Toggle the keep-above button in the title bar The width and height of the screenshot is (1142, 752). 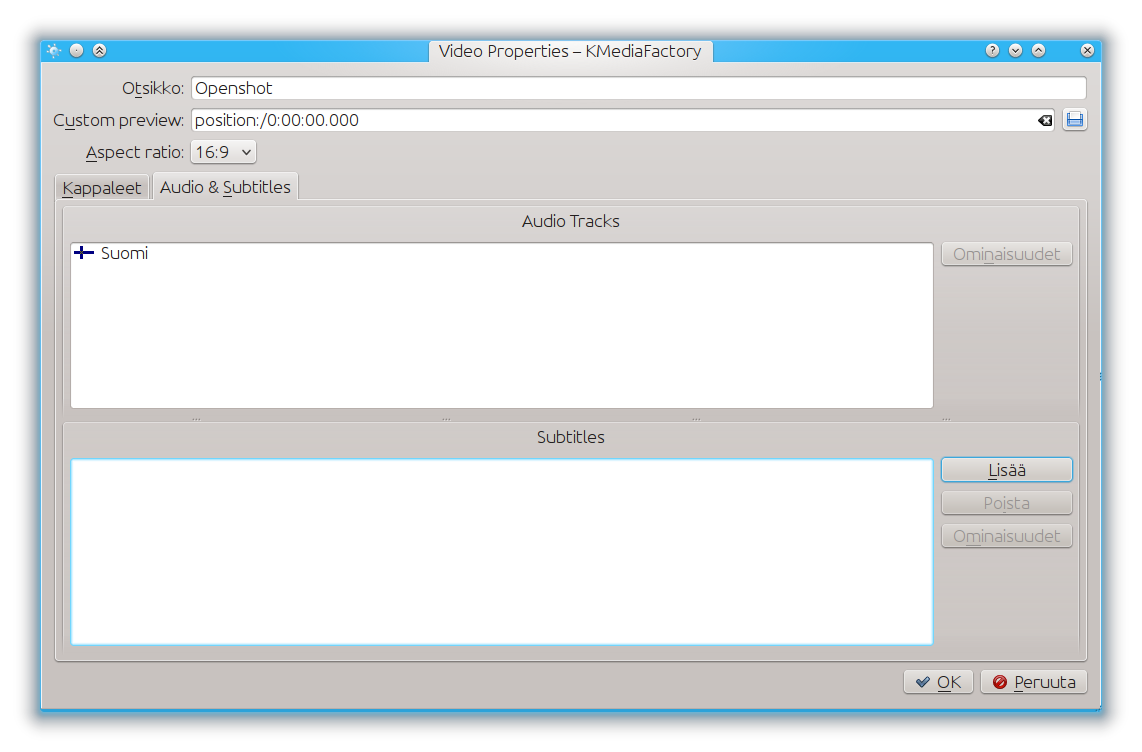[x=100, y=50]
